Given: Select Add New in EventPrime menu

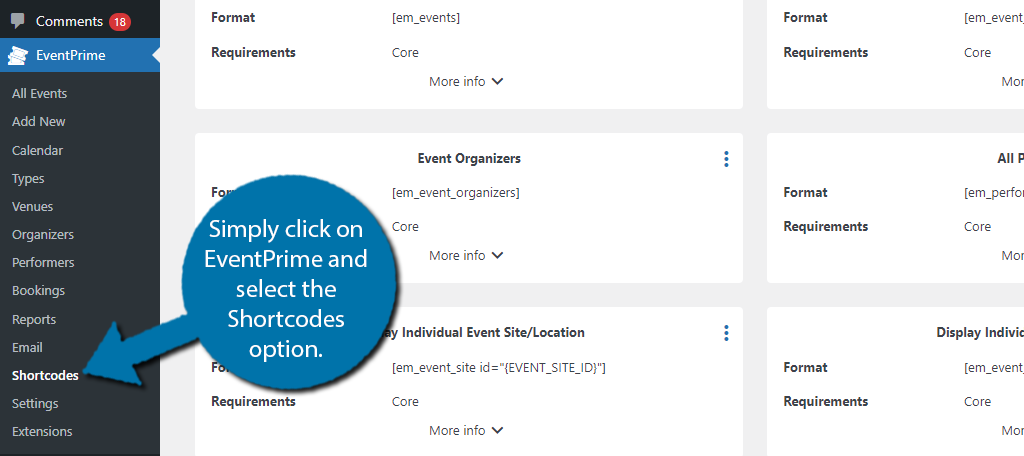Looking at the screenshot, I should pos(39,122).
